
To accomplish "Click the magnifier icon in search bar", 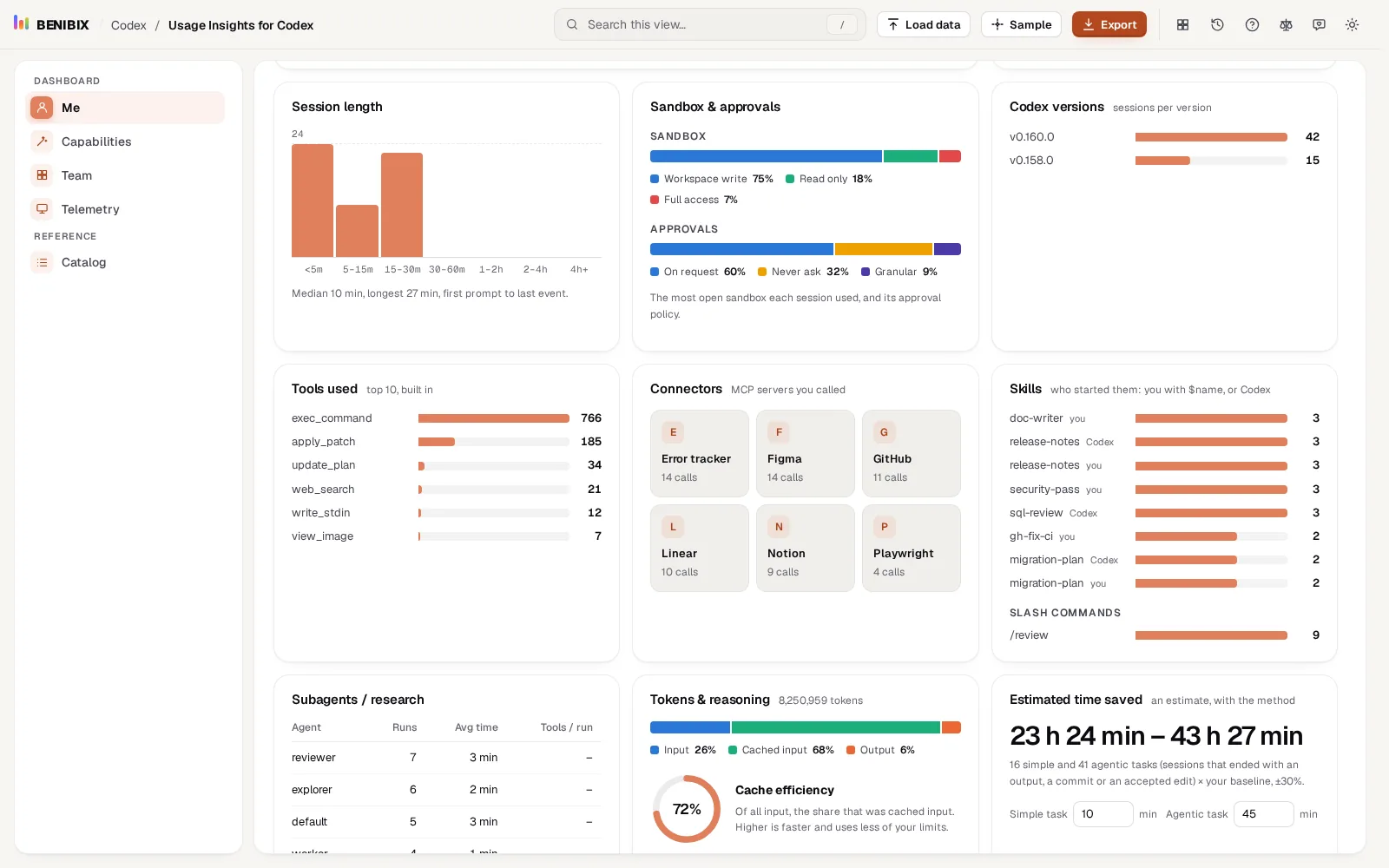I will point(572,24).
